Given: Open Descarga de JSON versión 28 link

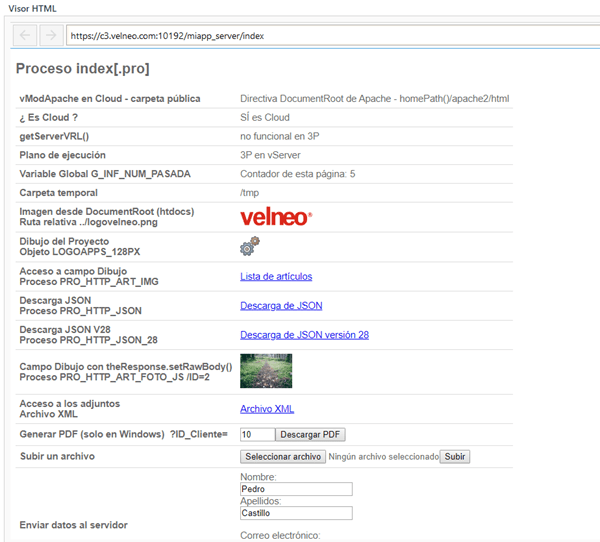Looking at the screenshot, I should [x=304, y=335].
